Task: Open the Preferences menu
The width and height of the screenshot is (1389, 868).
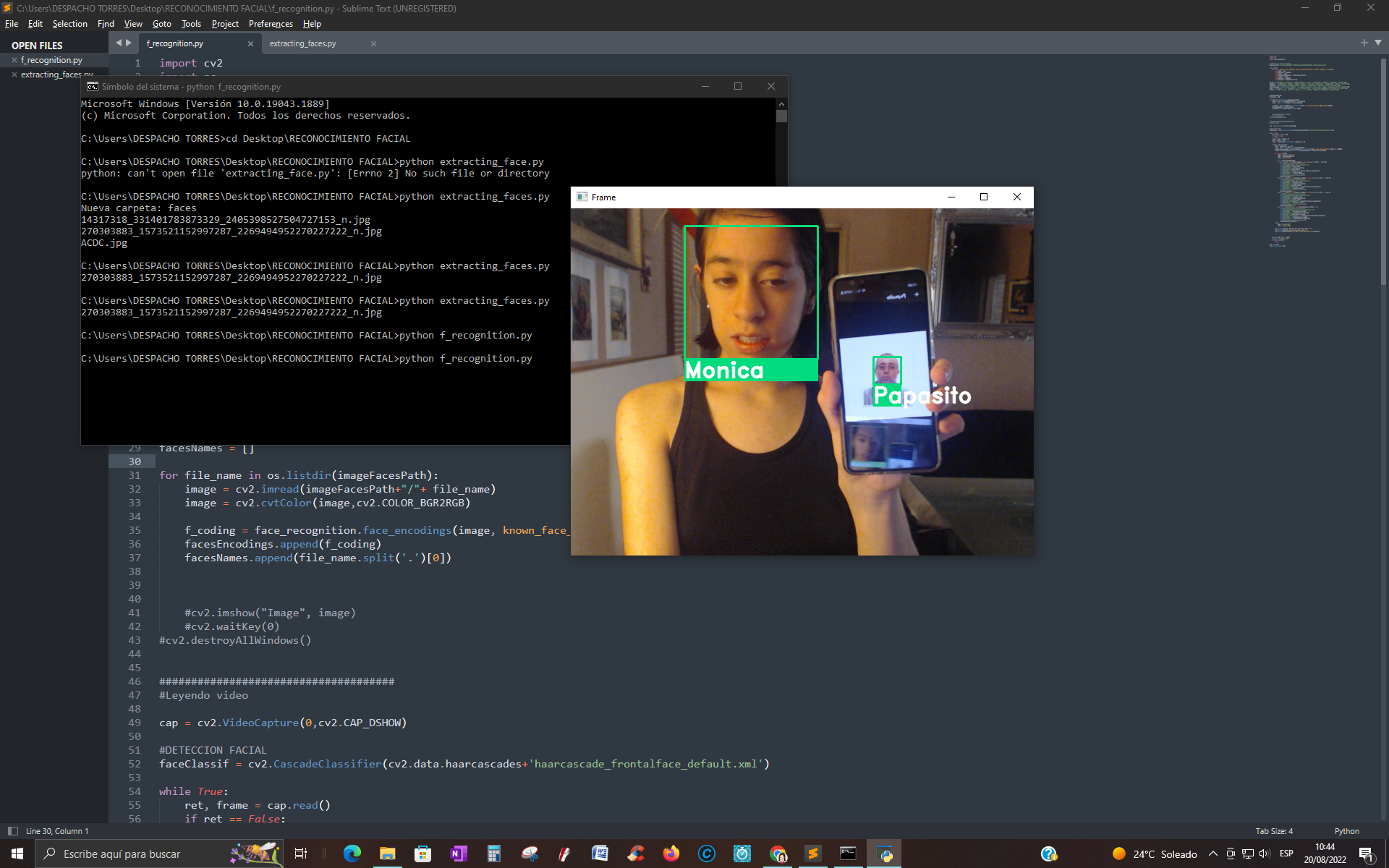Action: 270,24
